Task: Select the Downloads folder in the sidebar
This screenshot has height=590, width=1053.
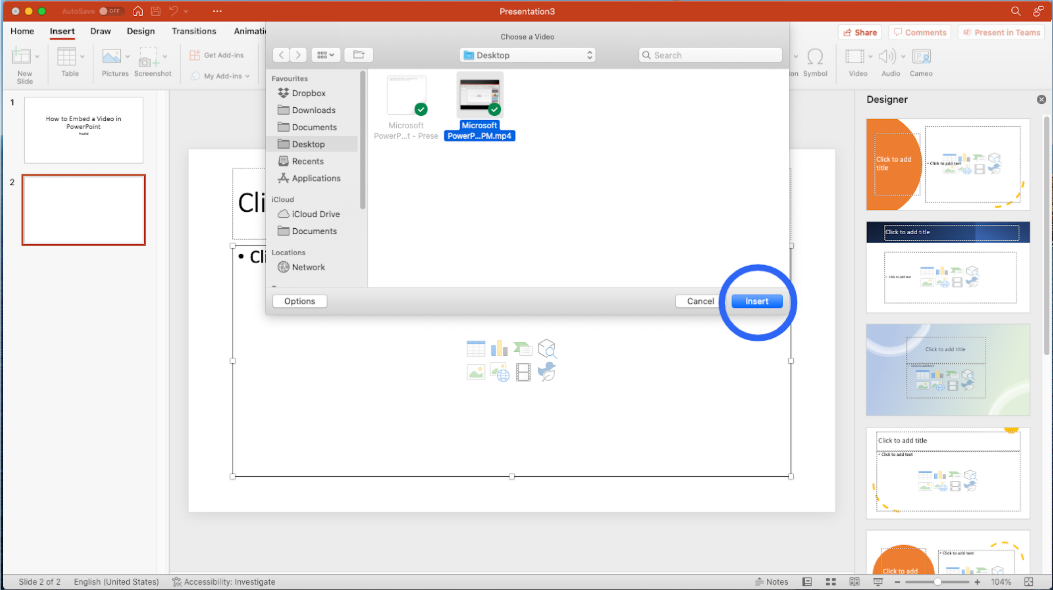Action: point(313,110)
